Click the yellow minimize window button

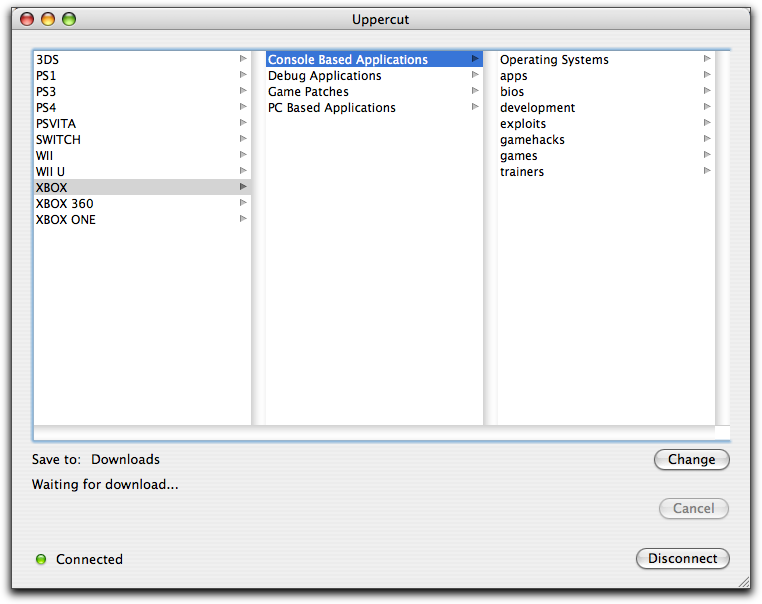point(48,19)
